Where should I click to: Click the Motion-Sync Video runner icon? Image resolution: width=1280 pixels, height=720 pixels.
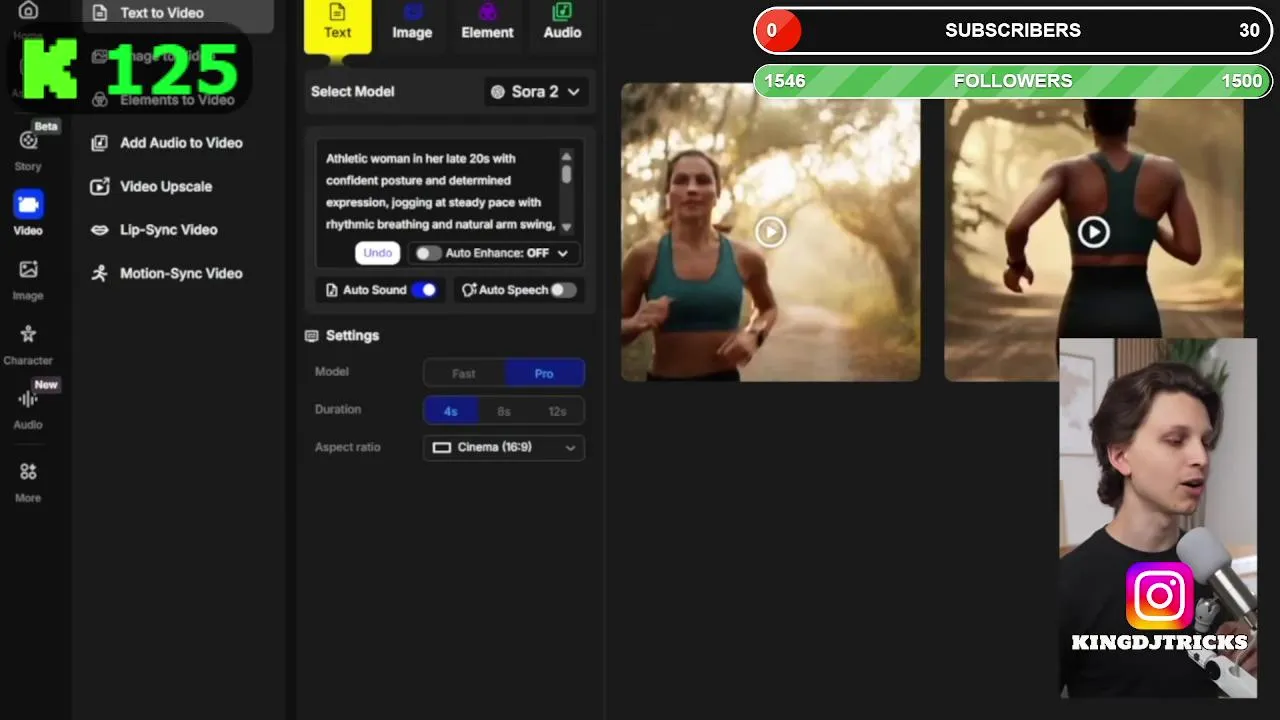(99, 273)
